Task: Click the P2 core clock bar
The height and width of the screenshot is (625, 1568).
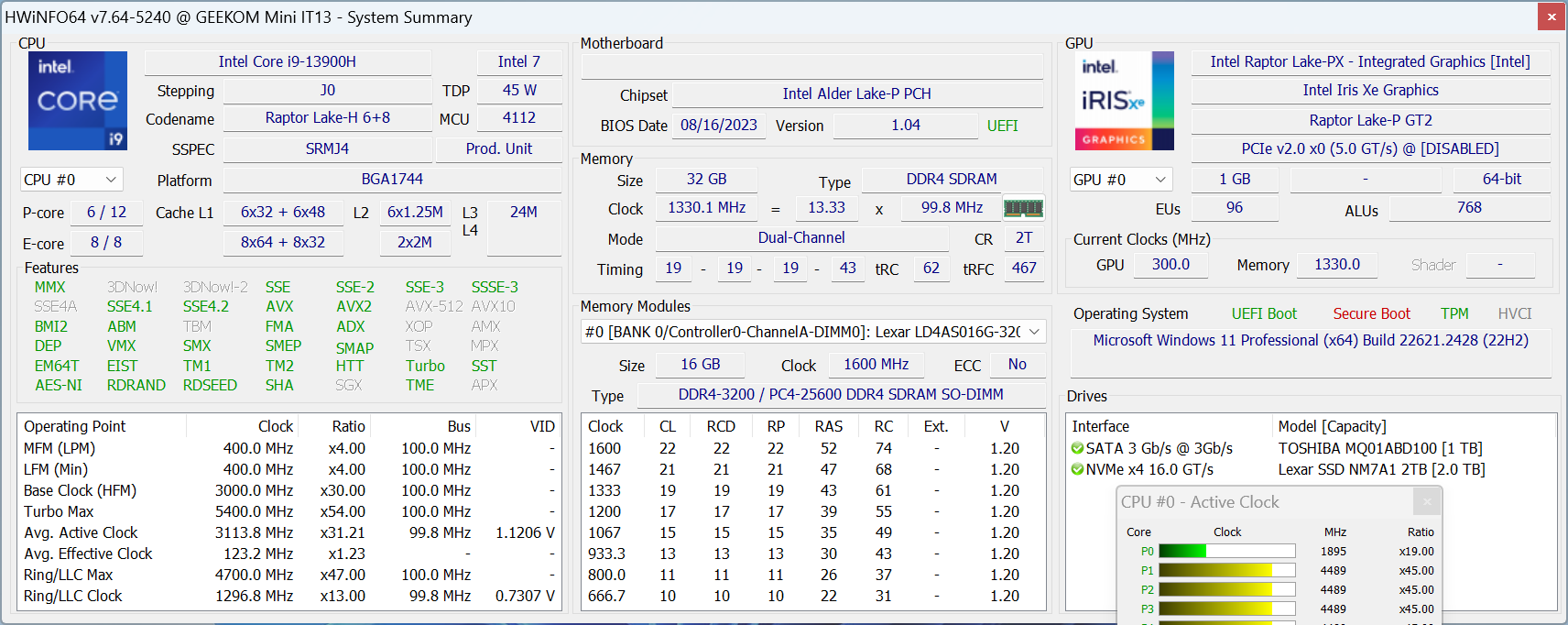Action: click(x=1227, y=589)
